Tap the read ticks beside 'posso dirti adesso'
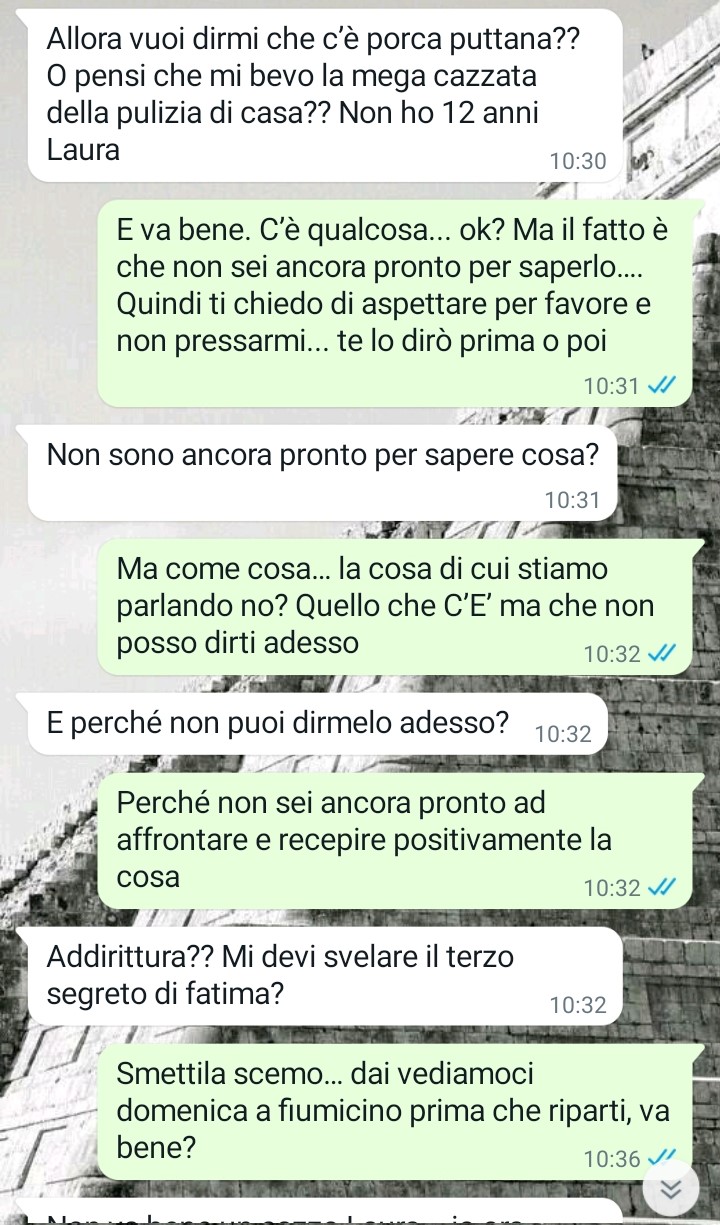 click(x=664, y=654)
